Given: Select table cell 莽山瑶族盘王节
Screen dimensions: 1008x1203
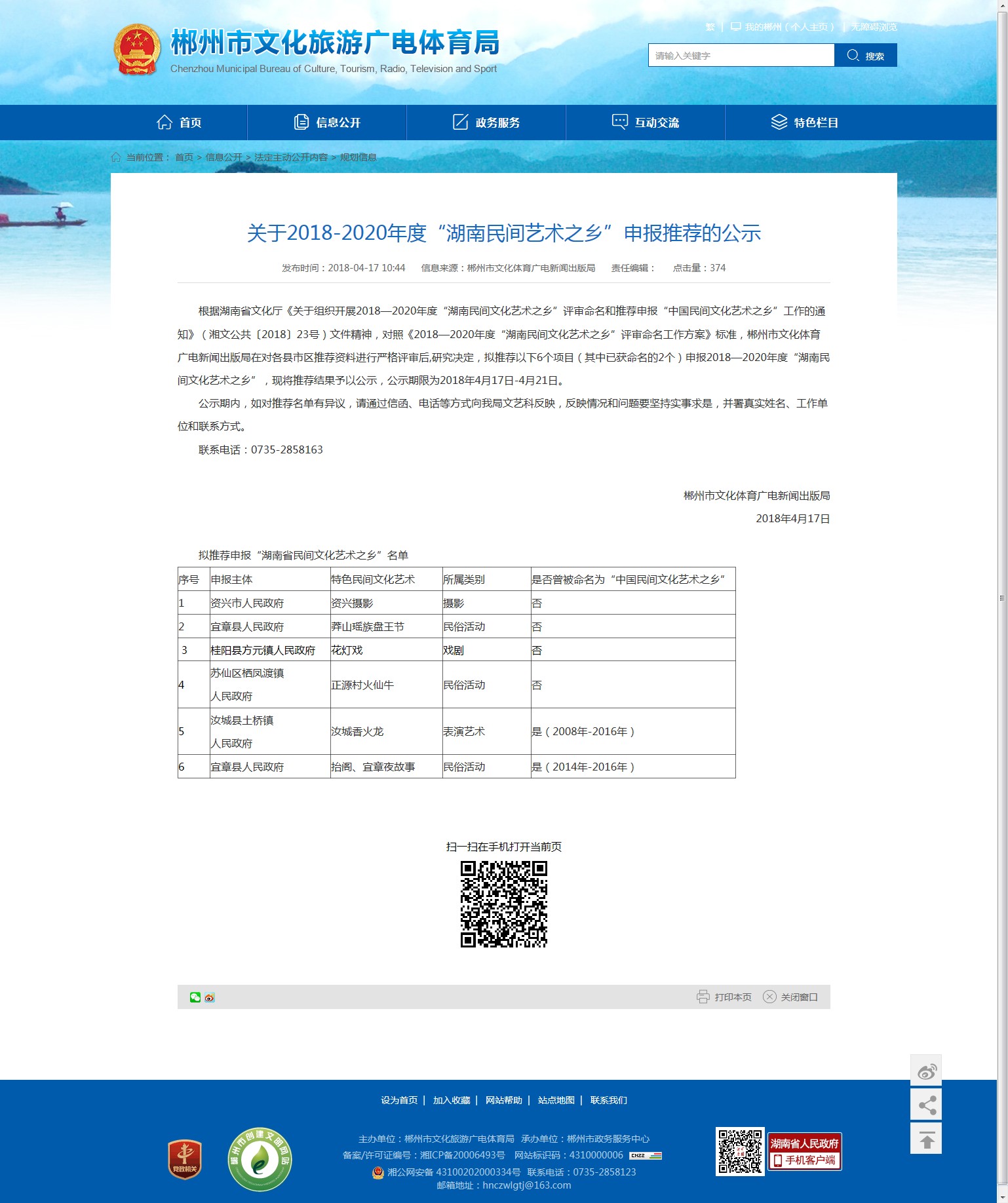Looking at the screenshot, I should (387, 626).
